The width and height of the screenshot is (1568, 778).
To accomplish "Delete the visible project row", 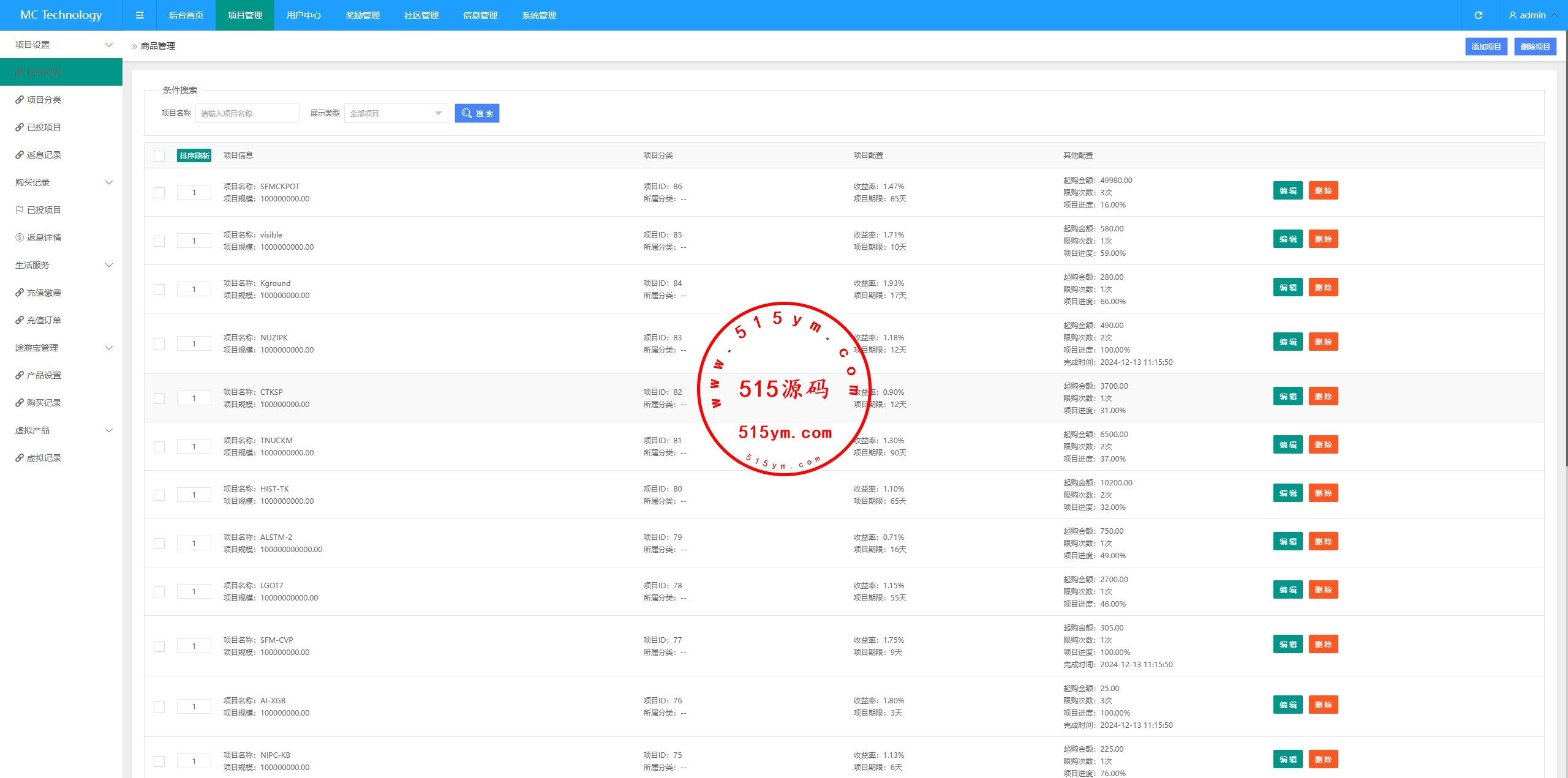I will coord(1323,239).
